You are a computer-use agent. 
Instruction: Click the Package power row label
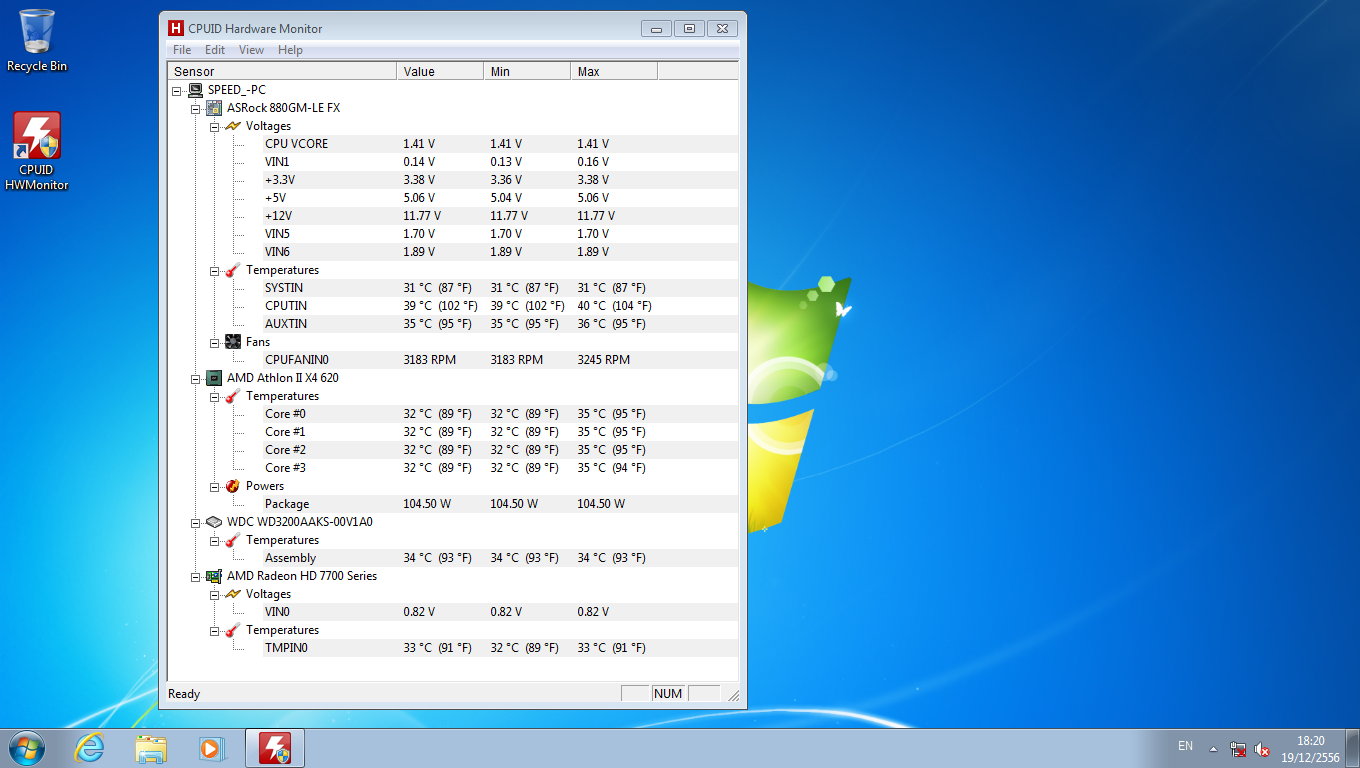click(287, 504)
